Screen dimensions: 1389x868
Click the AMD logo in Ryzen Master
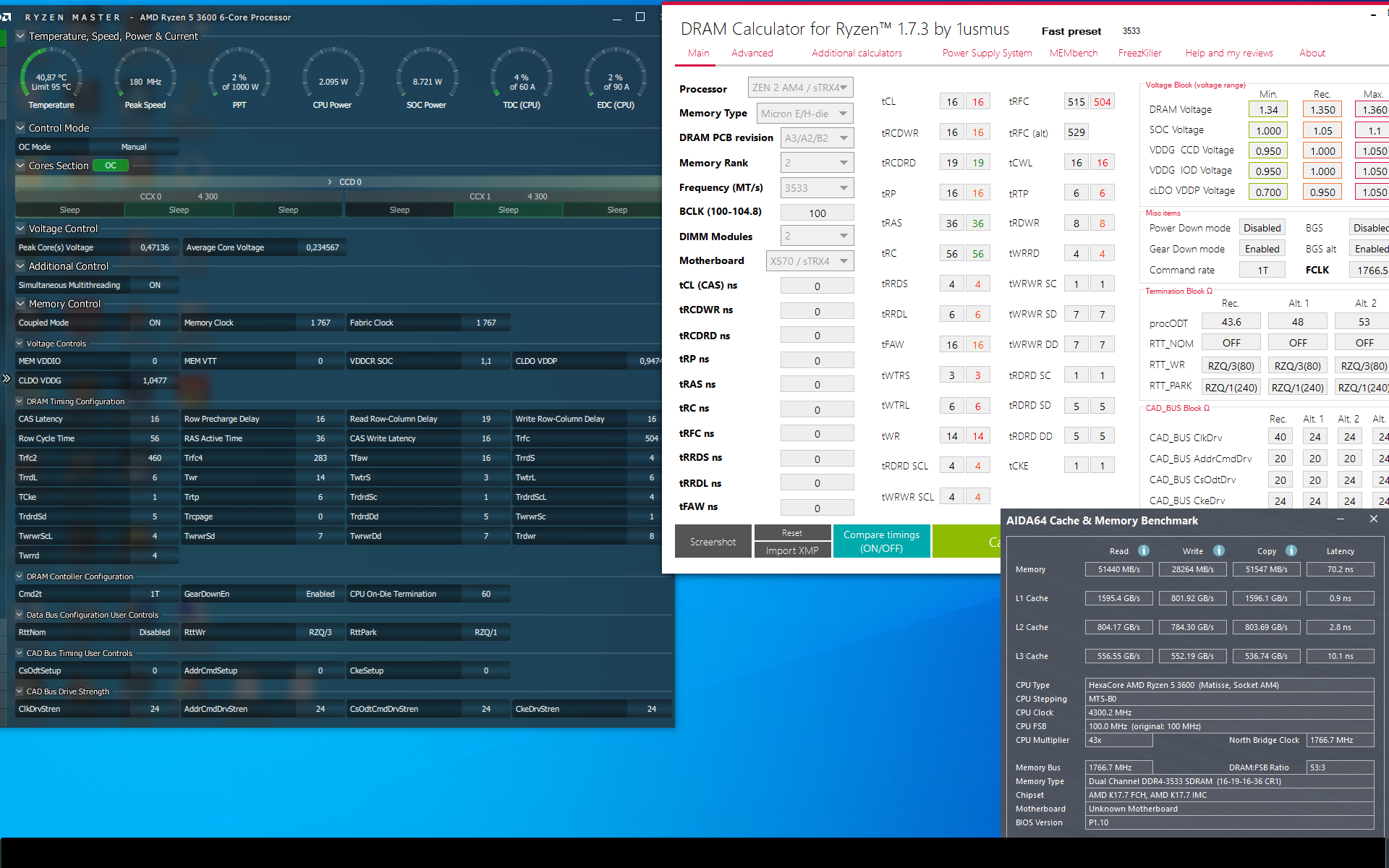pos(6,17)
